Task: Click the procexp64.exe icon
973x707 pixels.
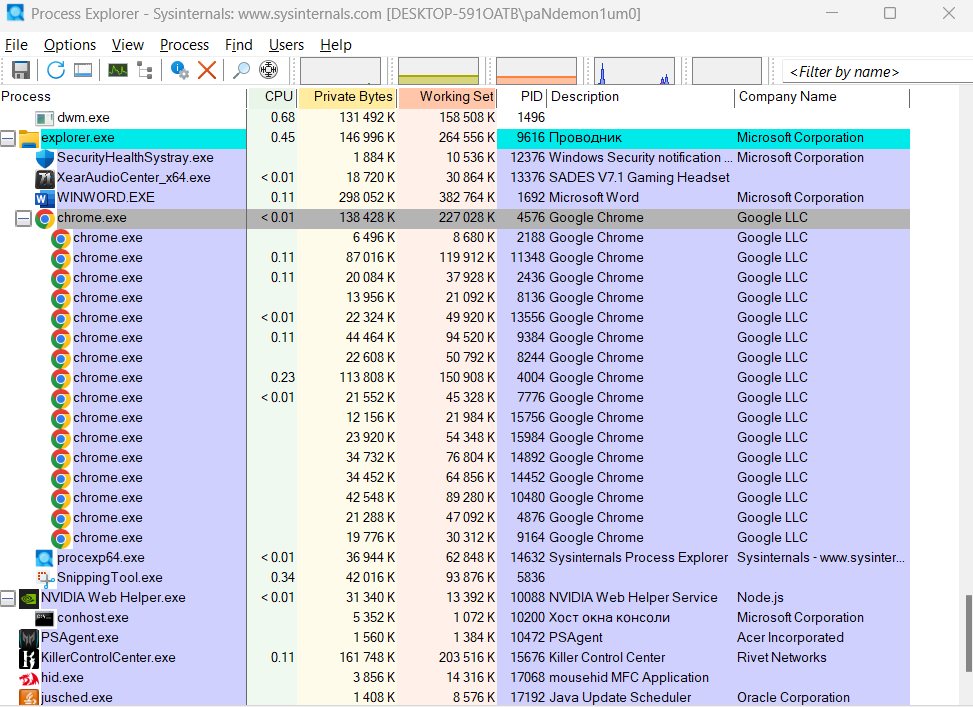Action: pos(45,559)
